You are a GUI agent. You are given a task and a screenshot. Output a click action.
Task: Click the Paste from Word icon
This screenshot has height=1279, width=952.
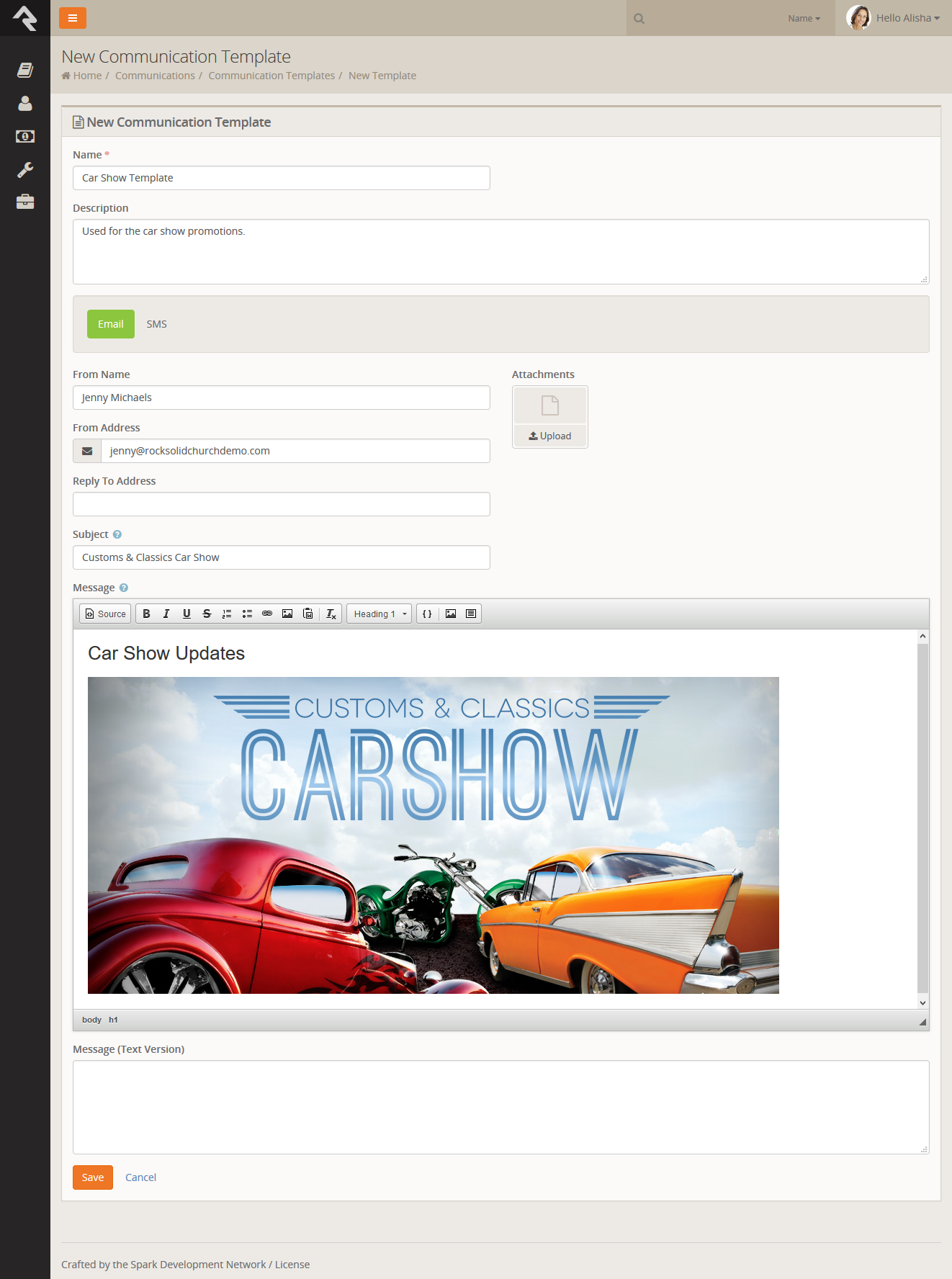tap(307, 614)
